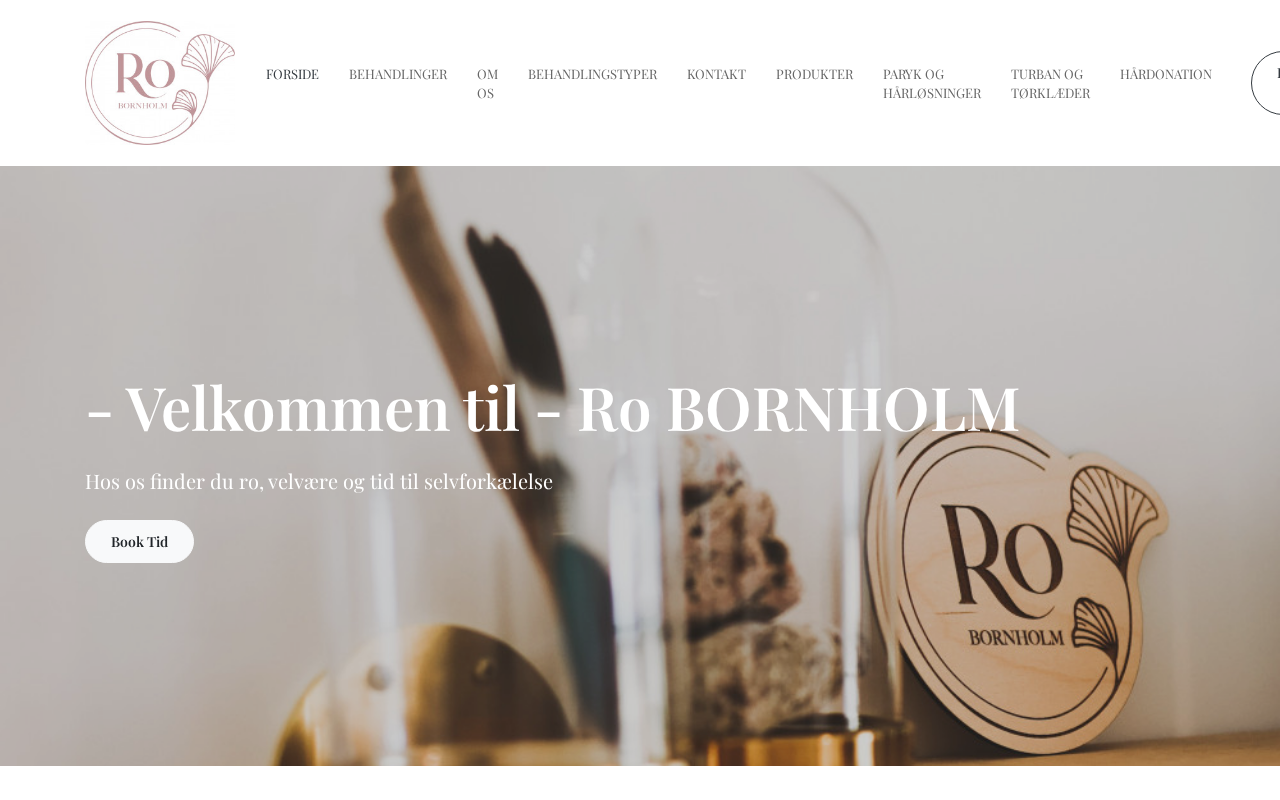Click the Ro Bornholm logo in header
The image size is (1280, 800).
160,83
